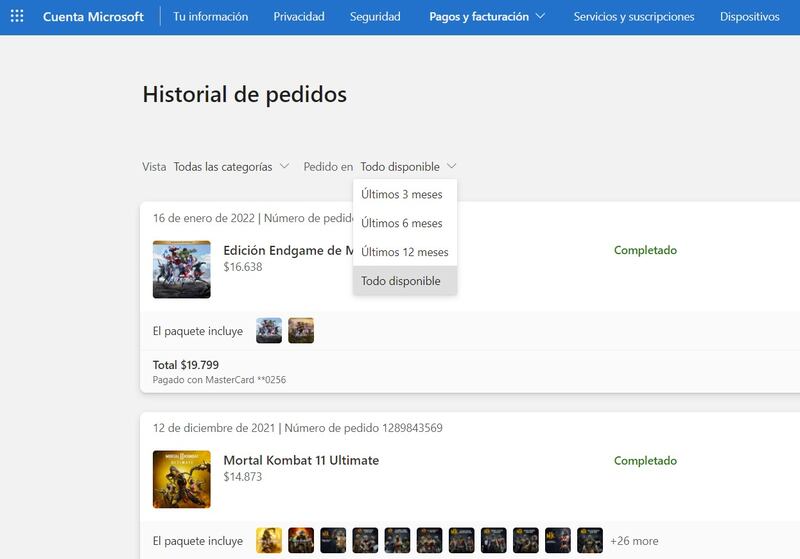Click the Edición Endgame game cover thumbnail
This screenshot has height=559, width=800.
click(181, 269)
